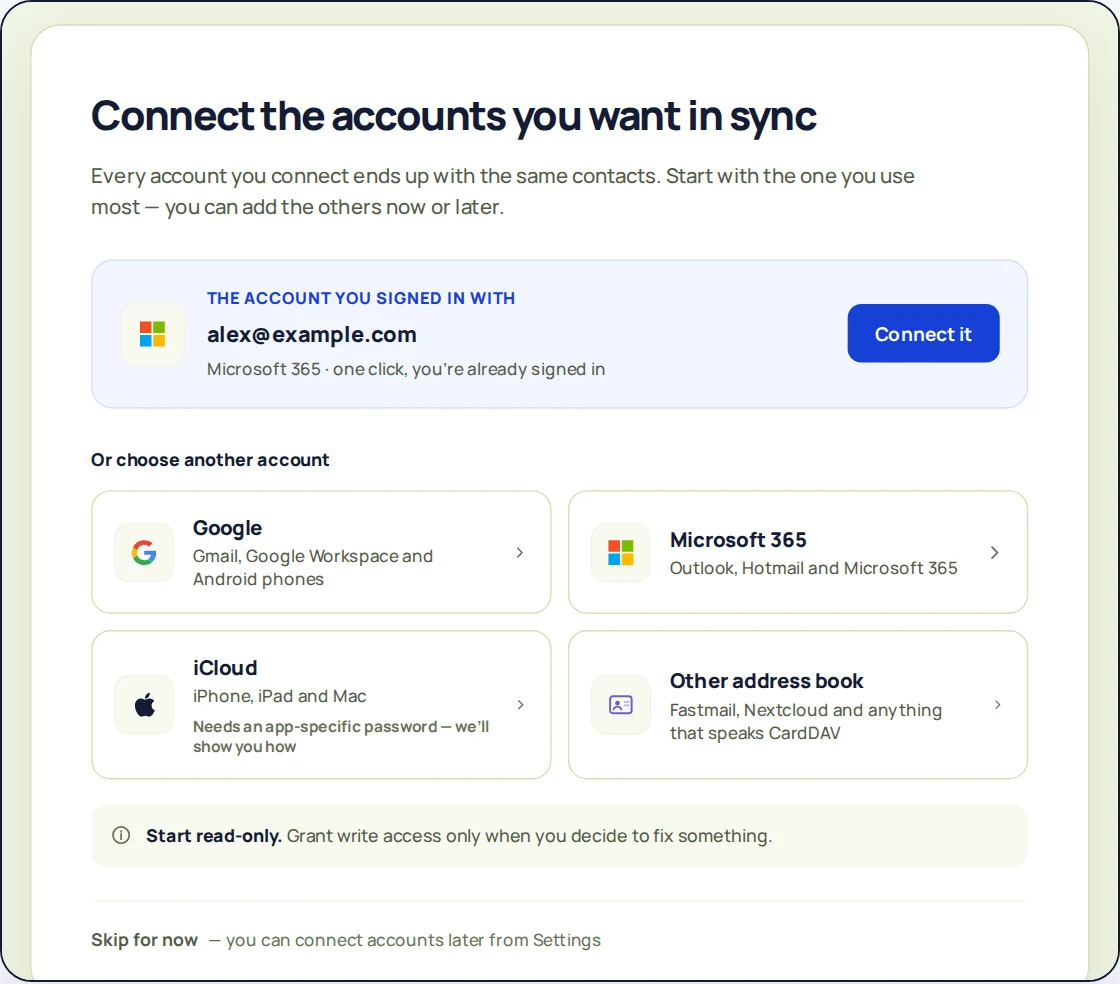Viewport: 1120px width, 984px height.
Task: Choose the Microsoft 365 card title
Action: tap(738, 540)
